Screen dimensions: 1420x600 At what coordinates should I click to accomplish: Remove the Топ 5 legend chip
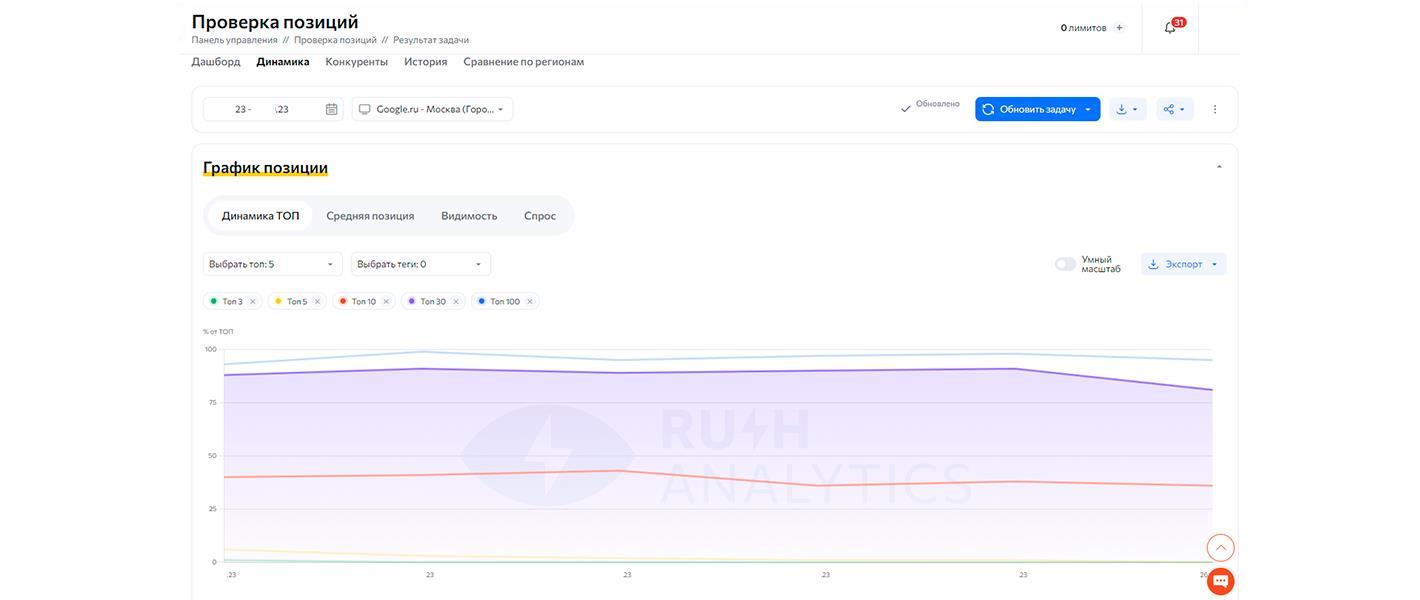317,301
